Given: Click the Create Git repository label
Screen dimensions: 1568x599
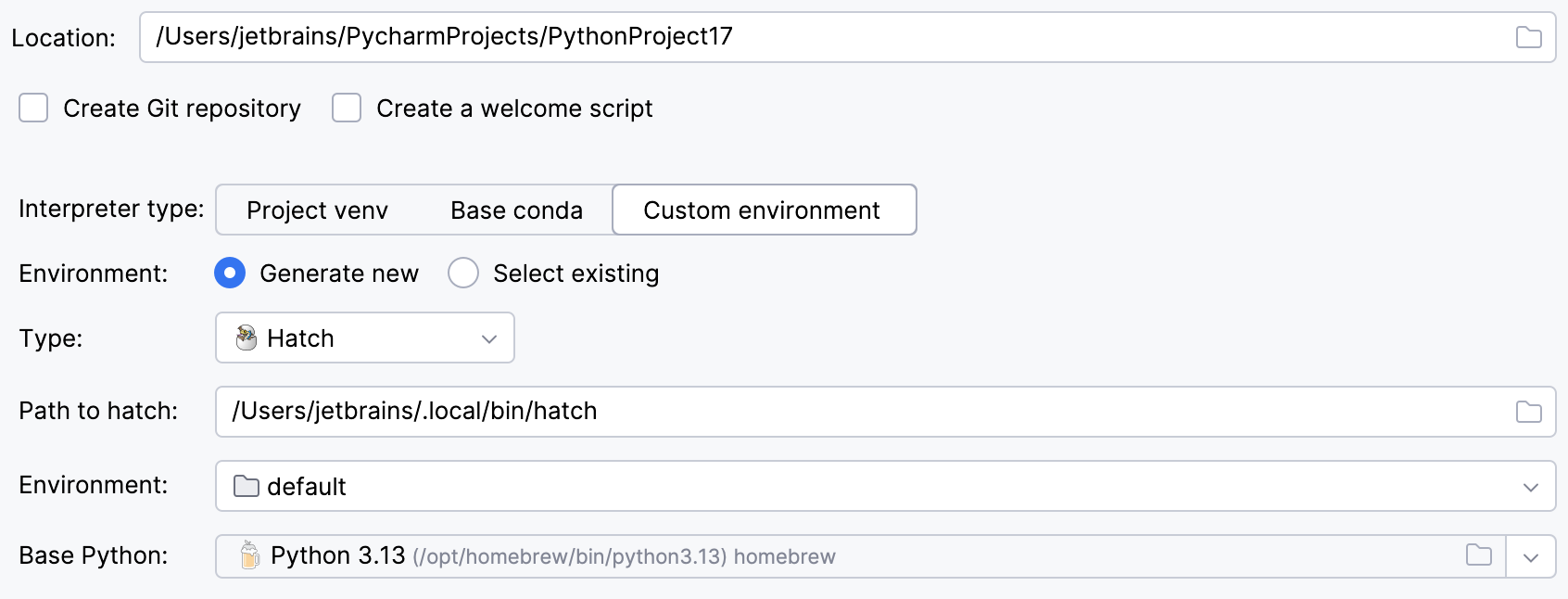Looking at the screenshot, I should tap(182, 108).
